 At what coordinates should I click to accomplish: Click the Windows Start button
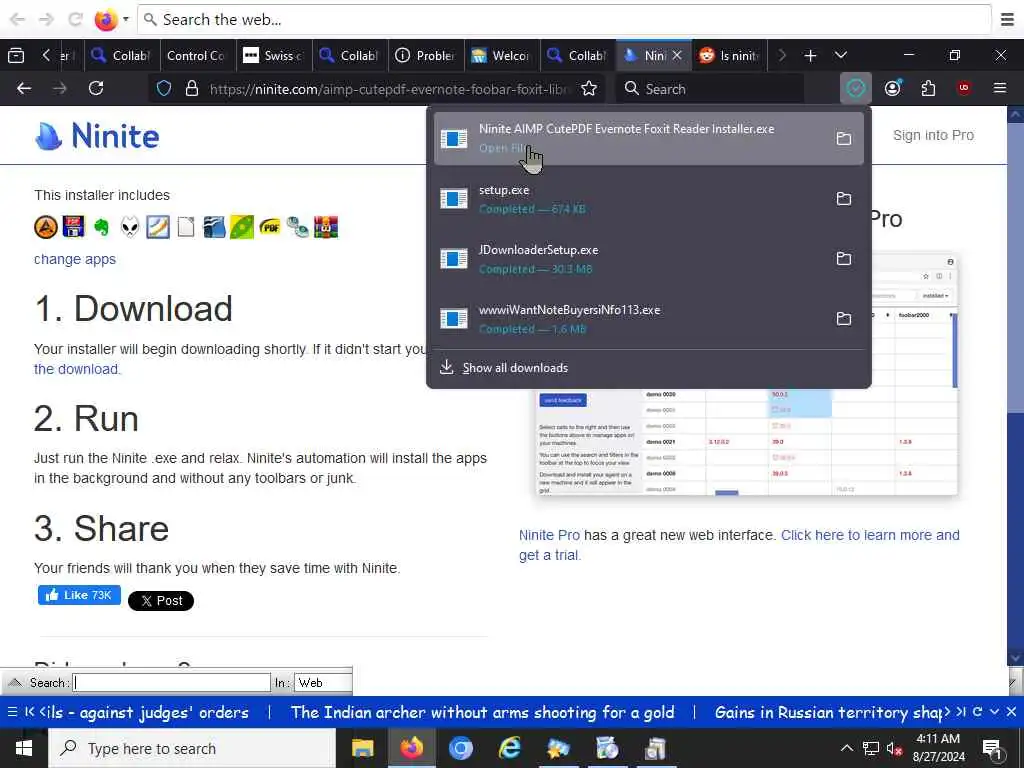point(24,748)
